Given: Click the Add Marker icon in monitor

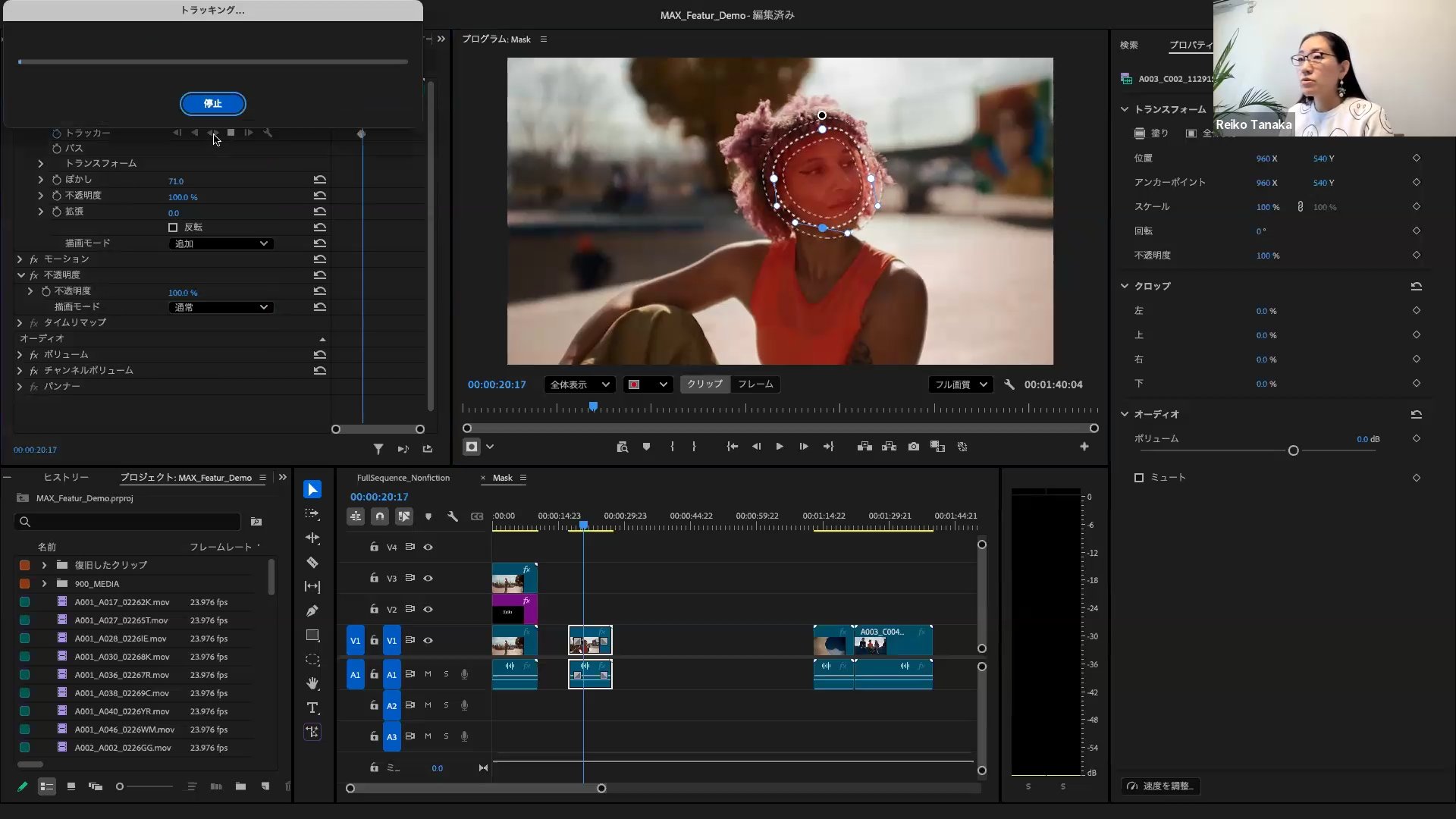Looking at the screenshot, I should (x=646, y=447).
